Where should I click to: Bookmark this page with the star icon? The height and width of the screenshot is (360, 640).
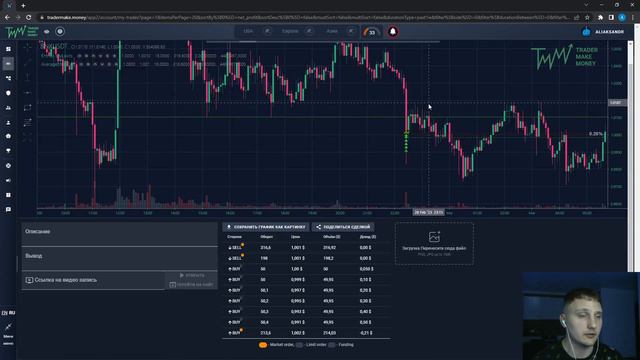(587, 17)
